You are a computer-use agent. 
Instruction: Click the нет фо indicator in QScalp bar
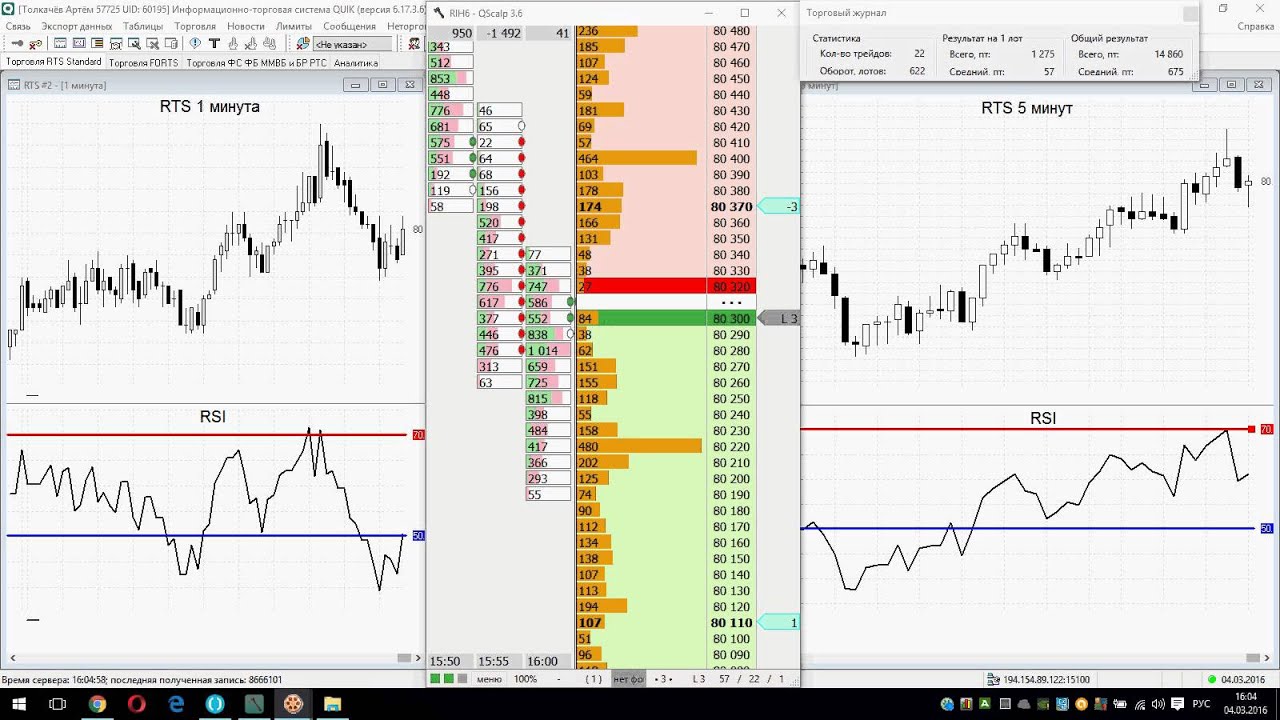630,679
